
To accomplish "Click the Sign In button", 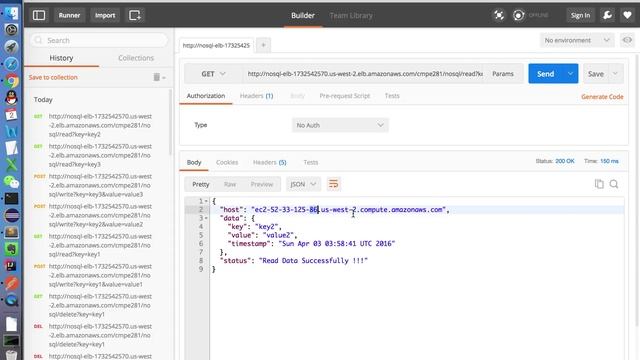I will pos(580,16).
